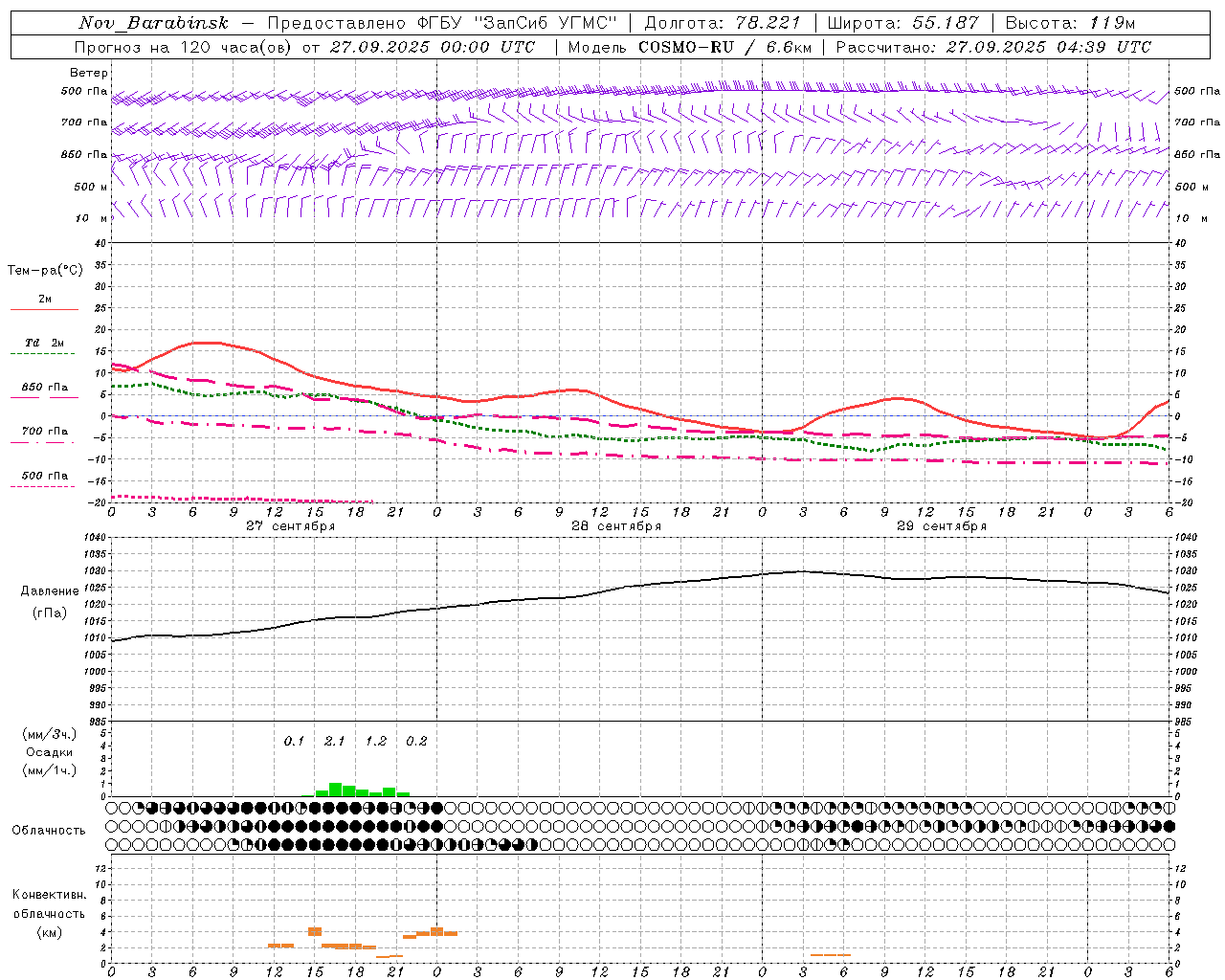Screen dimensions: 1225x980
Task: Select the 850 гПа temperature legend entry
Action: (44, 390)
